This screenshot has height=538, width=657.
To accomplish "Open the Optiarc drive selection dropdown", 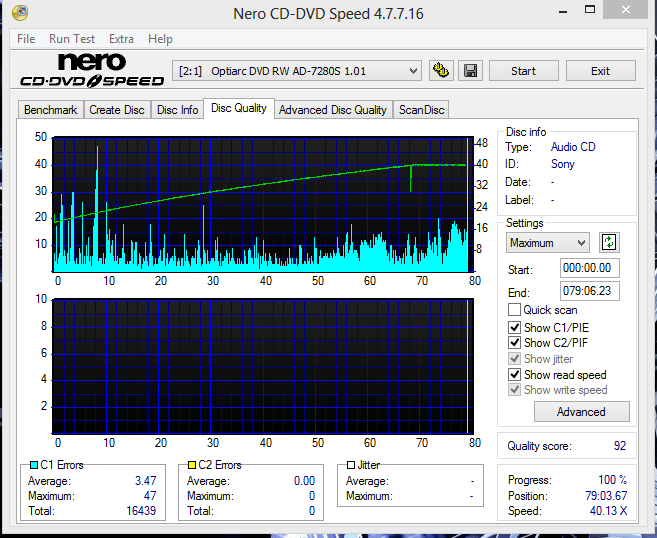I will (x=297, y=71).
